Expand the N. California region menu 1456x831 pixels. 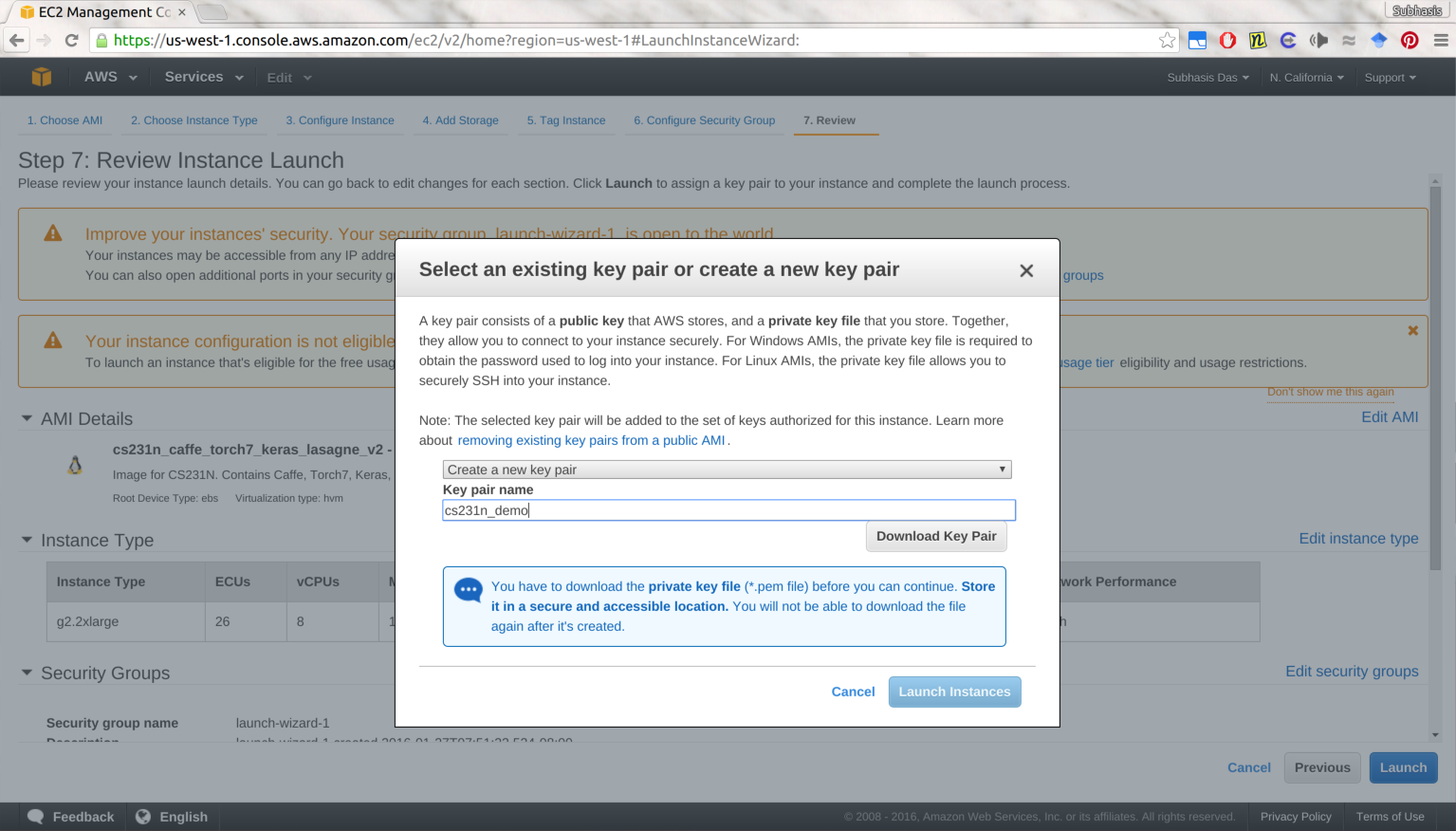pyautogui.click(x=1306, y=78)
